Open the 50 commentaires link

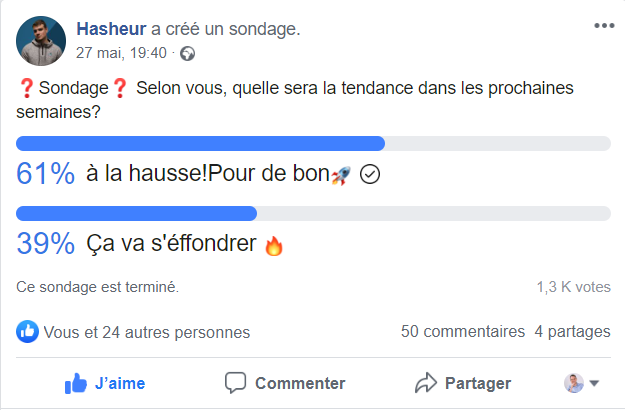coord(462,331)
